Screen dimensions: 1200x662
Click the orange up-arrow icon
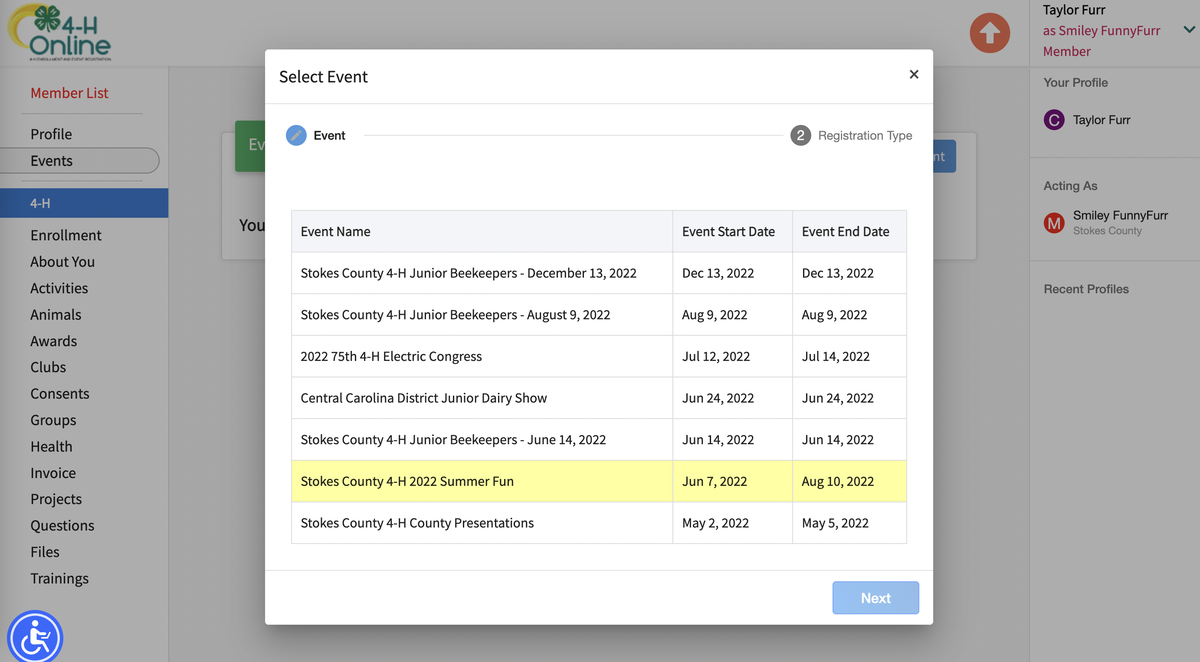[x=989, y=34]
